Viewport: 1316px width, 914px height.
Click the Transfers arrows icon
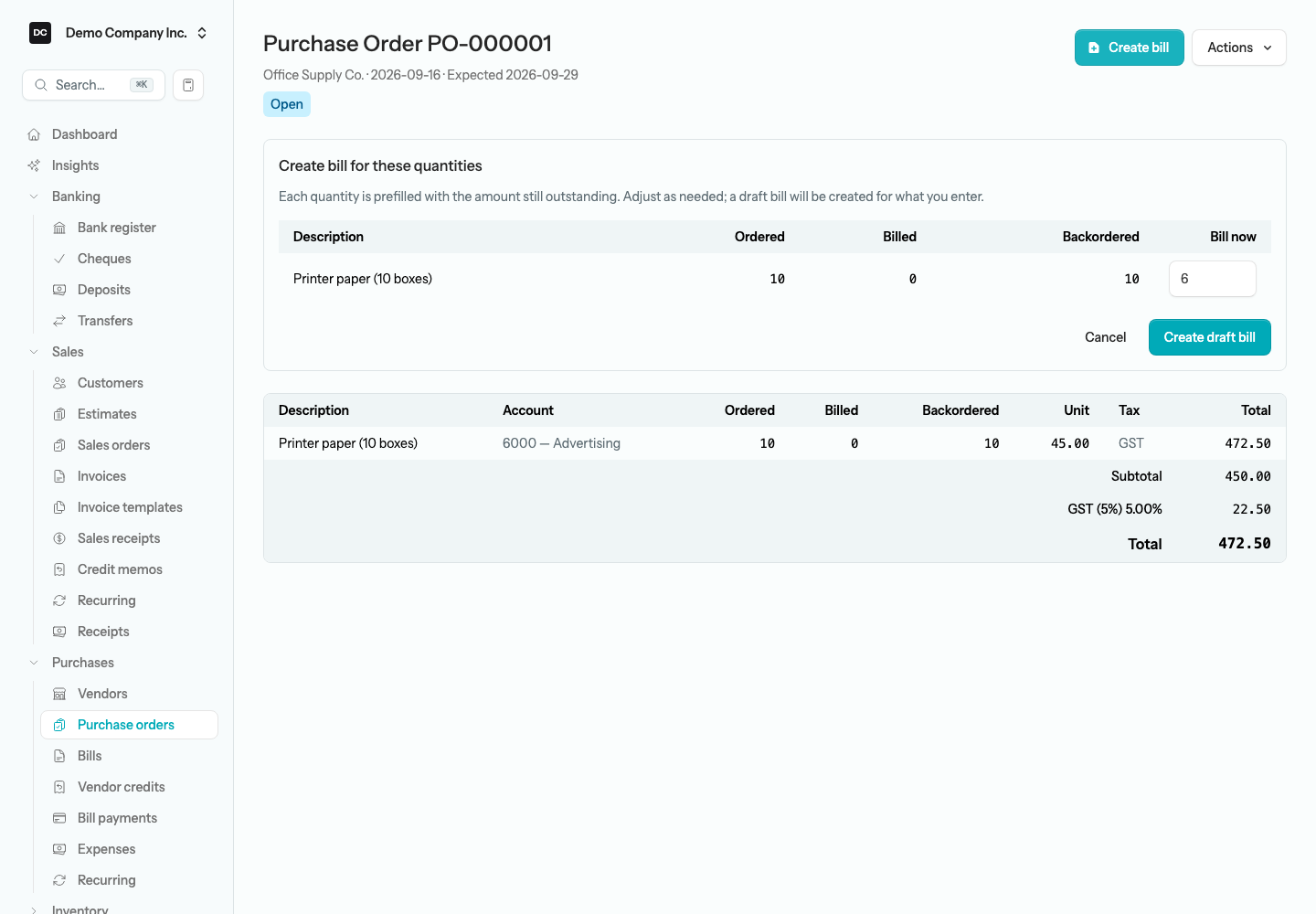coord(59,321)
